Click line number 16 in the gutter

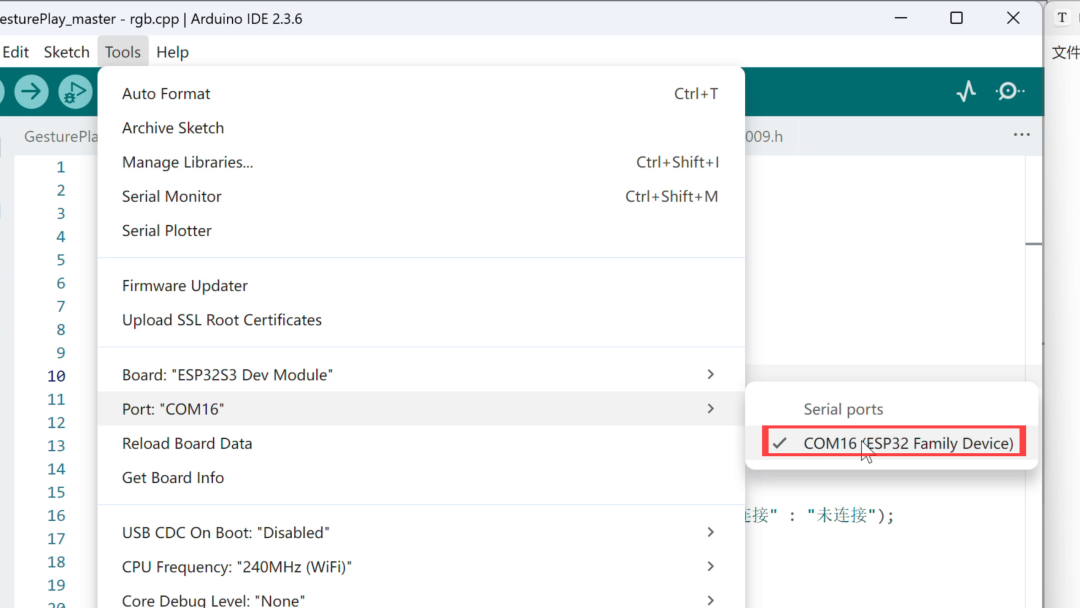coord(56,516)
